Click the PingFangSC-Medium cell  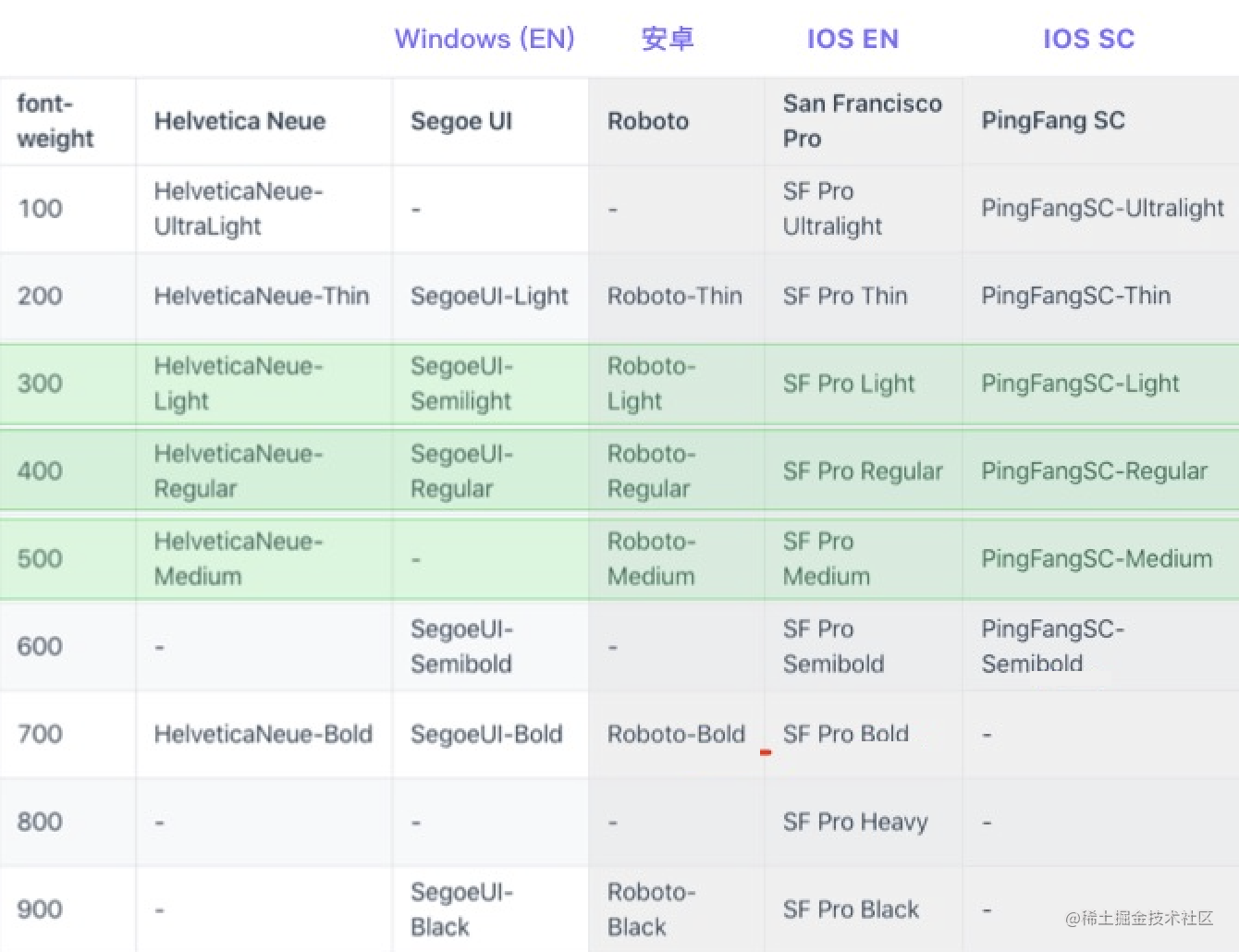pos(1100,559)
